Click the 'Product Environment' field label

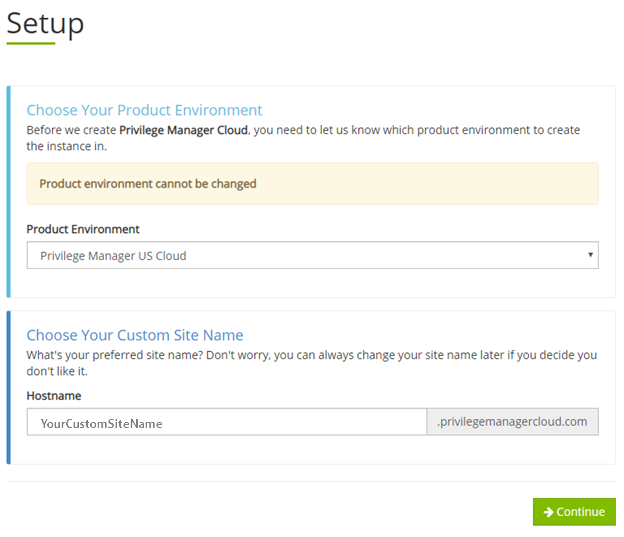(83, 229)
